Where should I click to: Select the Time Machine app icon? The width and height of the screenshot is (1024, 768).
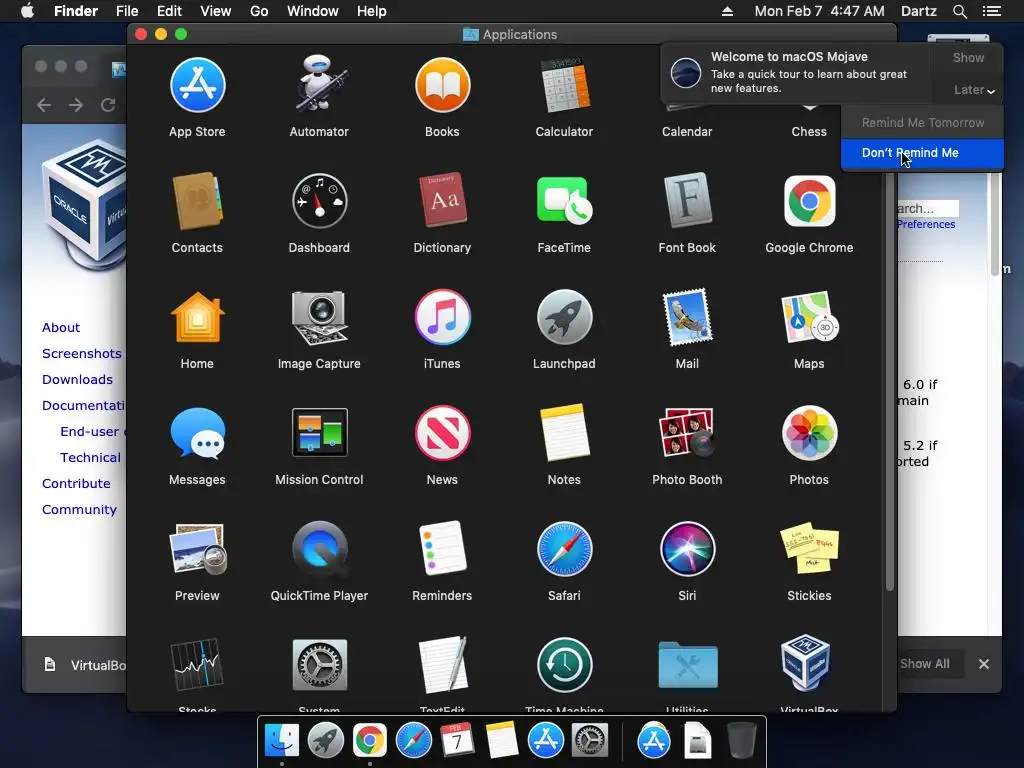click(x=564, y=665)
